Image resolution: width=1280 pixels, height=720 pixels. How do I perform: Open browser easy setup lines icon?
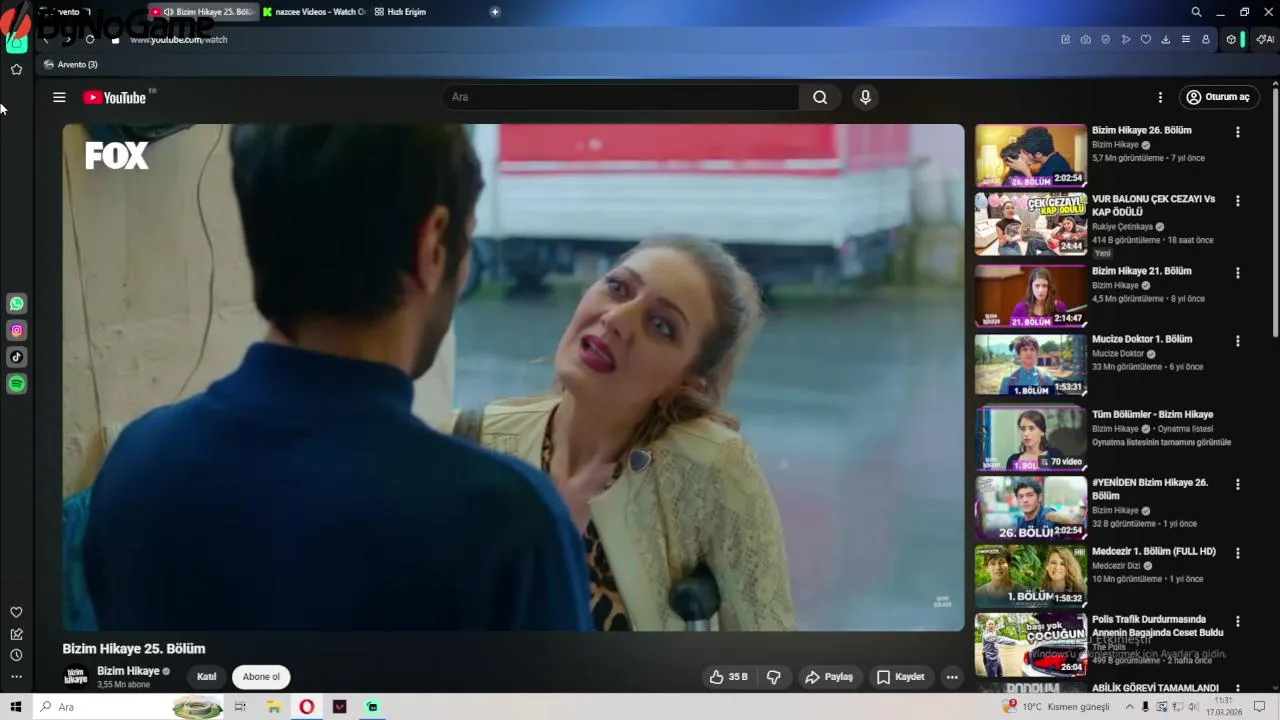[x=1186, y=39]
